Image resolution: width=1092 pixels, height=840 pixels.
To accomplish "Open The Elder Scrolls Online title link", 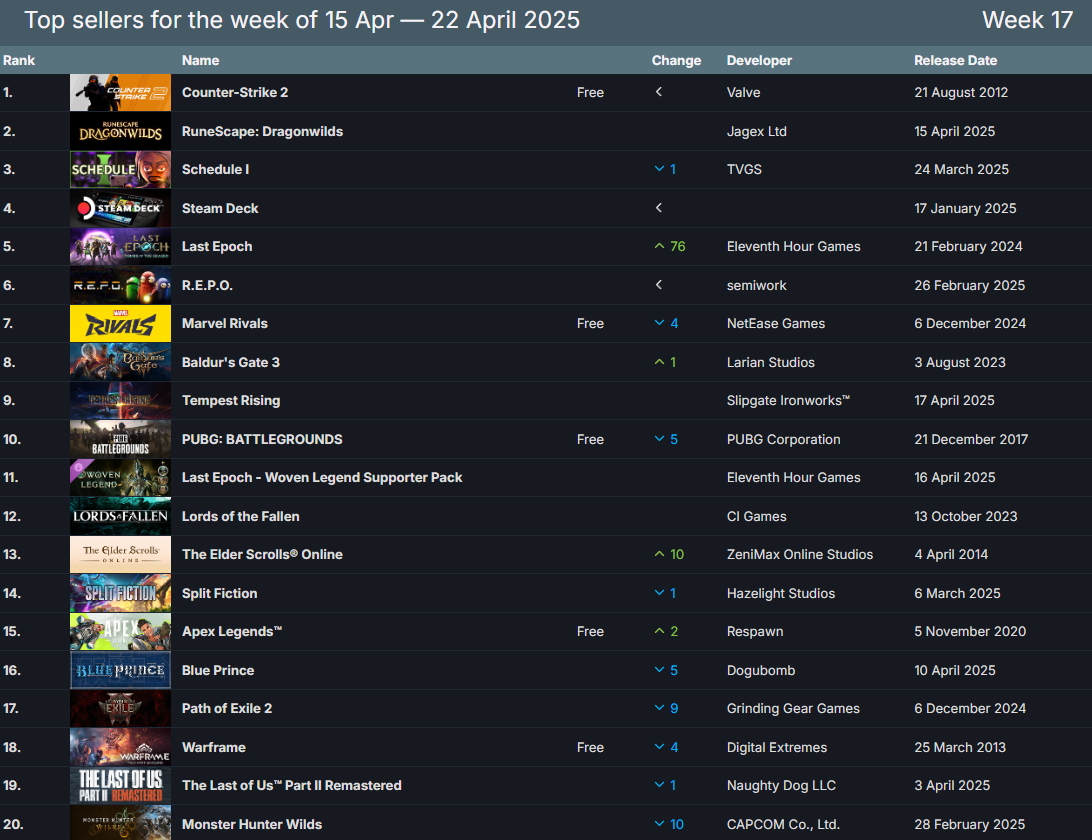I will click(263, 554).
